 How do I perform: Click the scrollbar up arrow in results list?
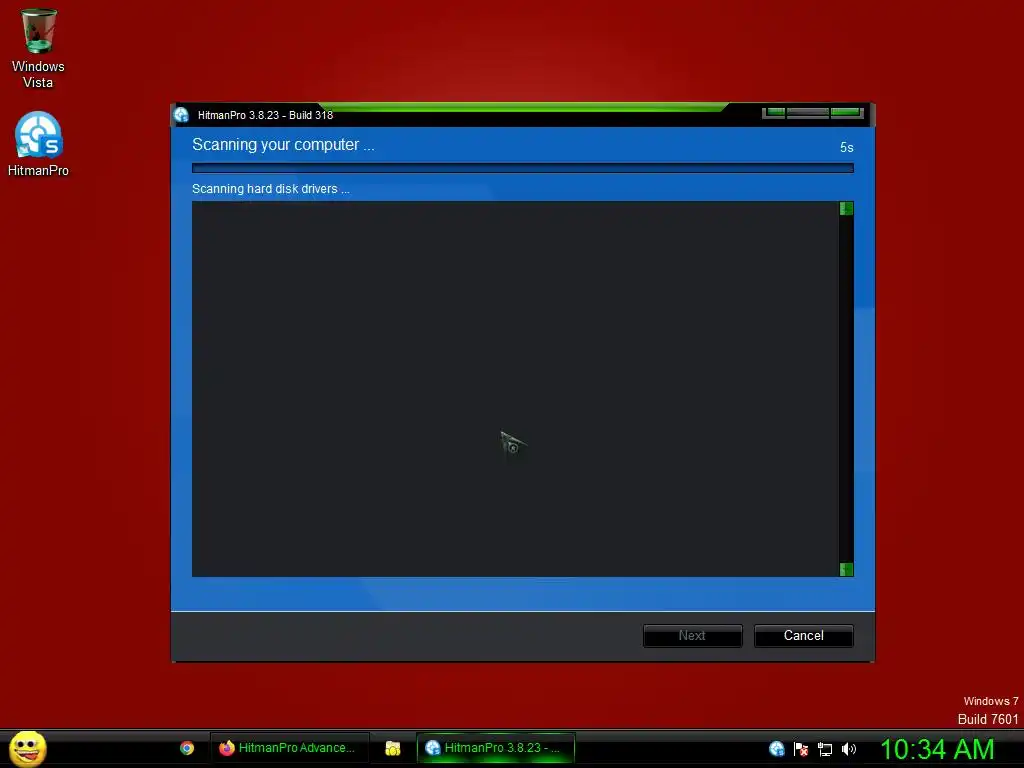(x=846, y=208)
